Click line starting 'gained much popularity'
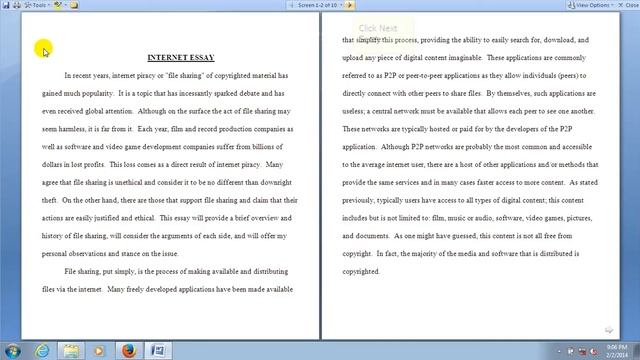 point(163,93)
